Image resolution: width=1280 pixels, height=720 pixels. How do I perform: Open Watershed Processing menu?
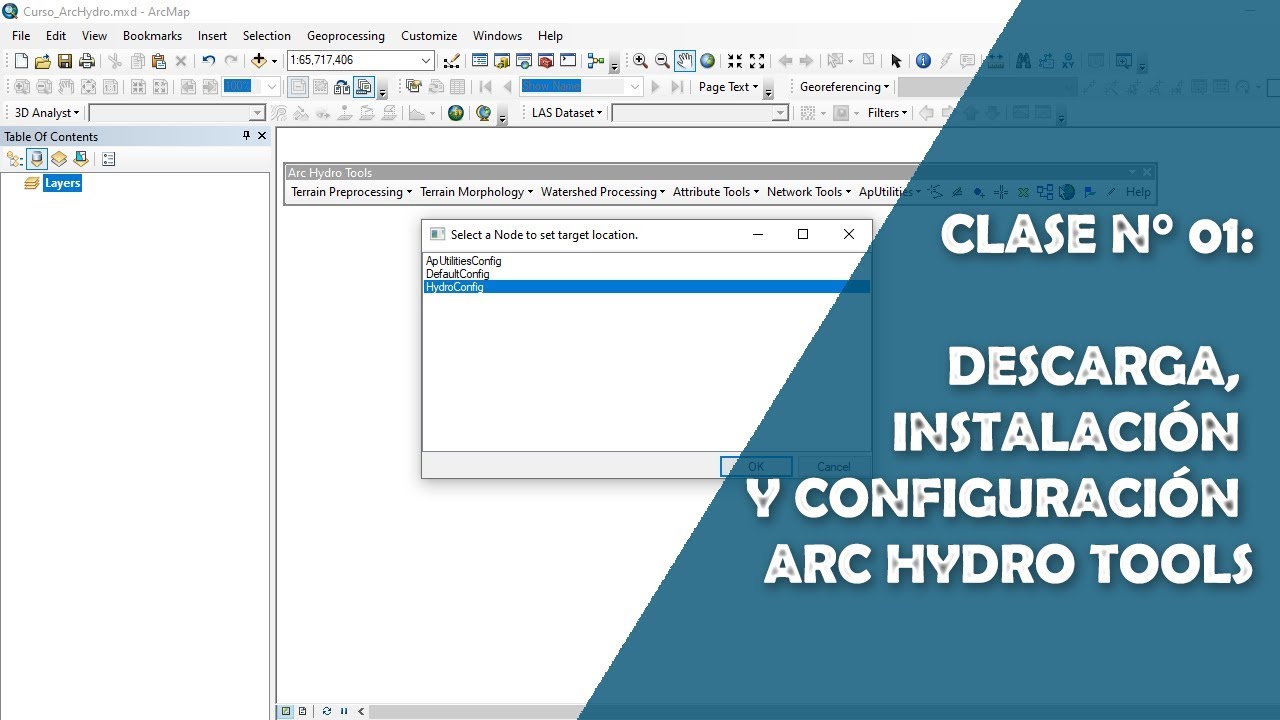[603, 192]
